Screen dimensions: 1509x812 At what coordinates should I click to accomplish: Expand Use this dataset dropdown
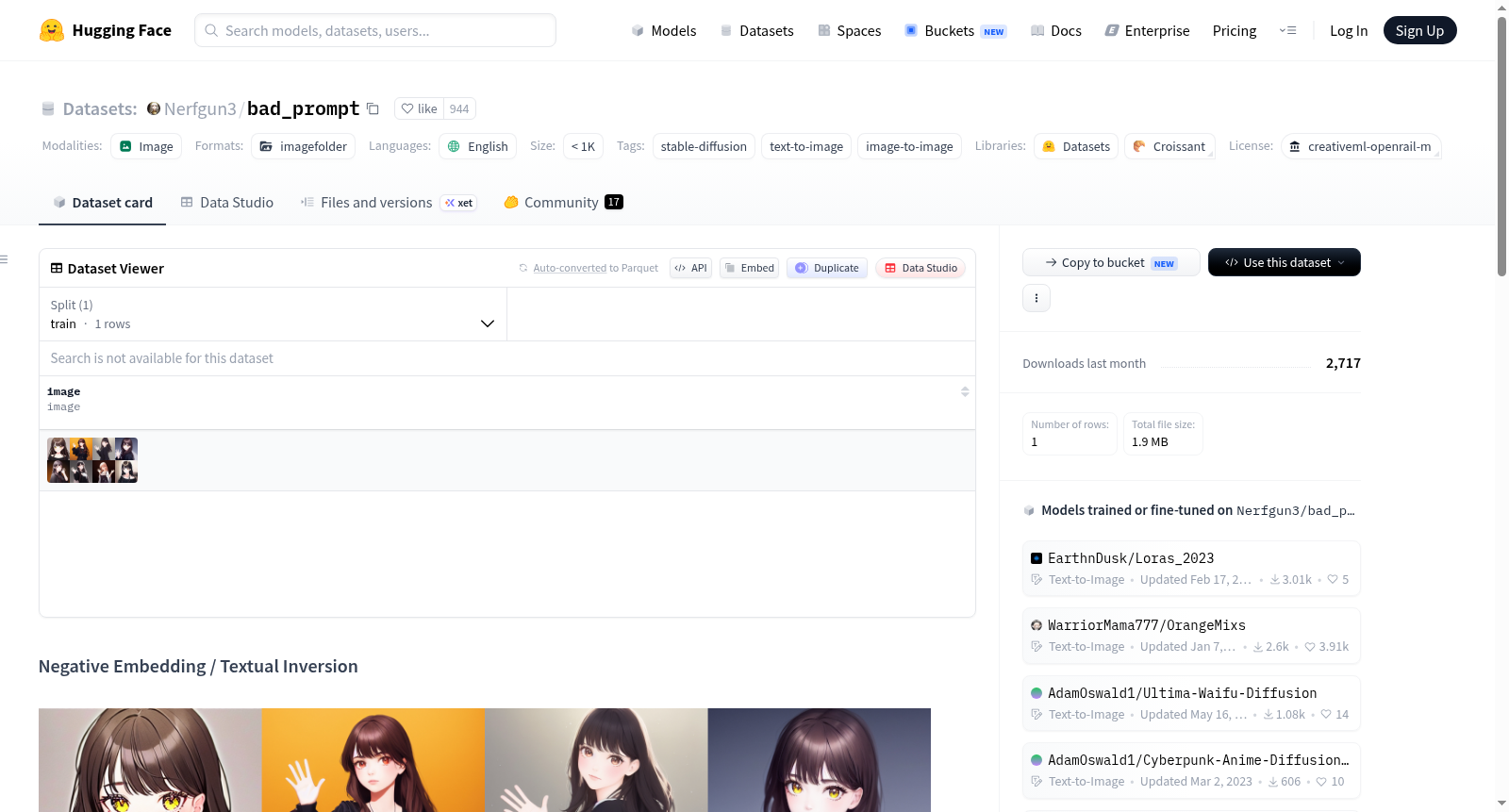coord(1284,262)
